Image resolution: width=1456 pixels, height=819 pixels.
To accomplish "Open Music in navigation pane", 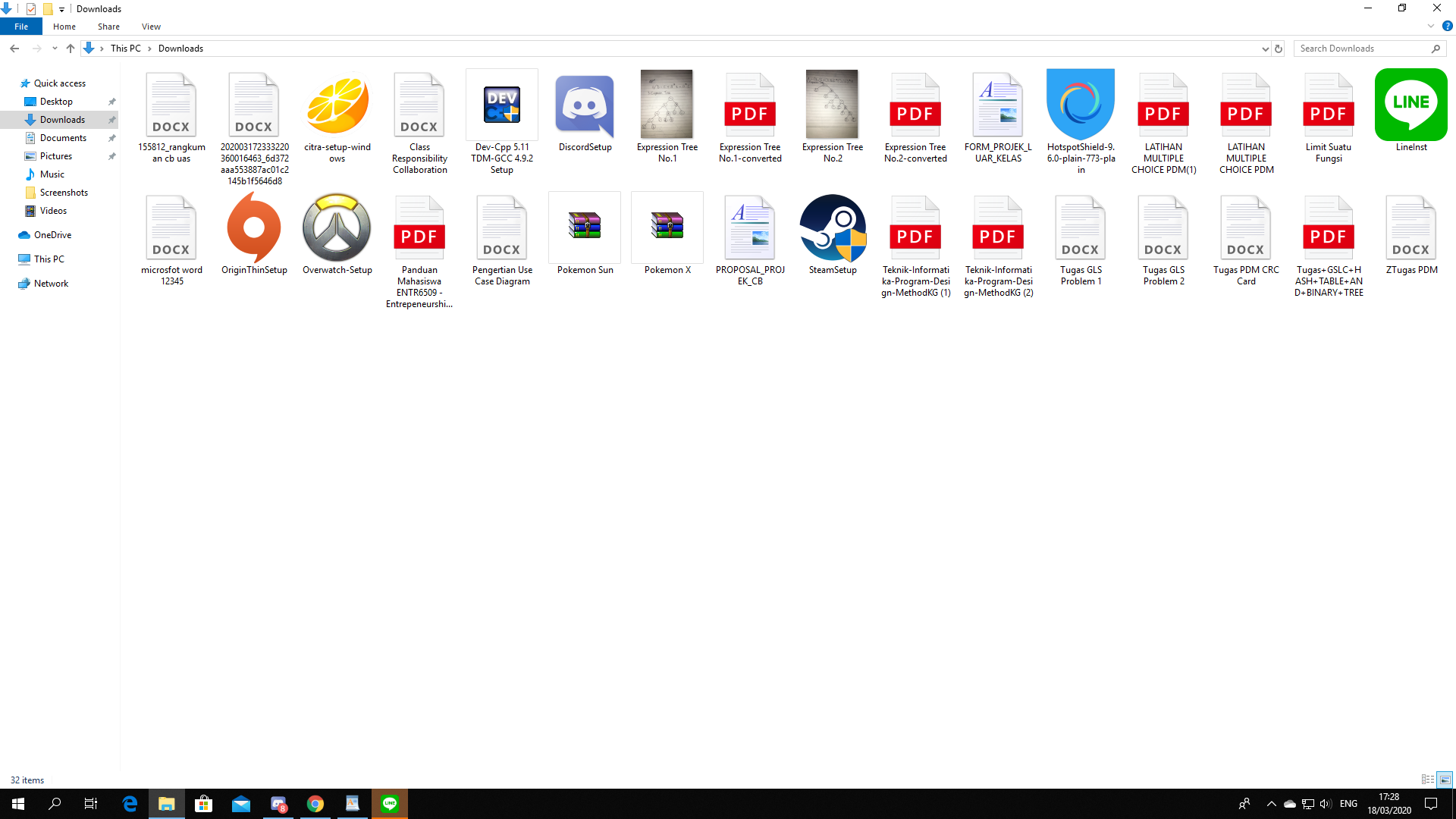I will pos(52,174).
